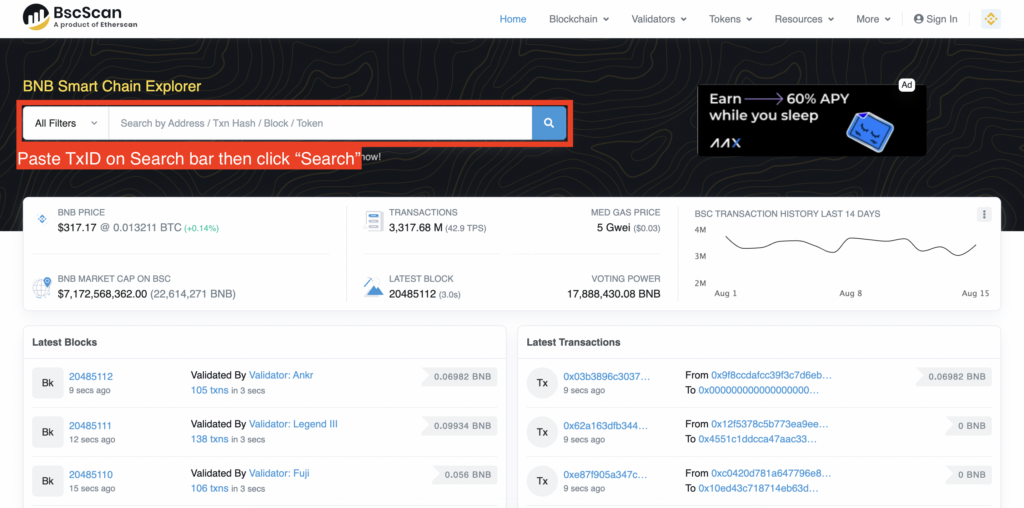
Task: Click the market cap globe icon
Action: click(42, 287)
